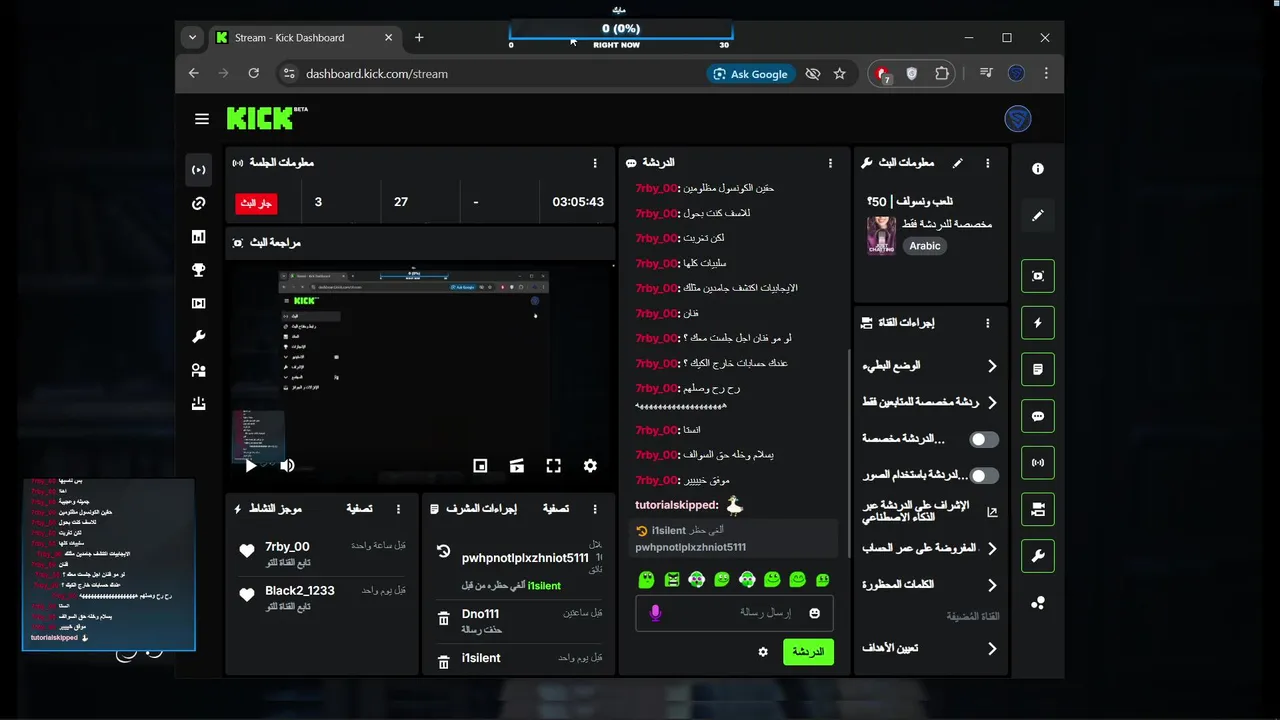Toggle the session info broadcast widget in the right bar

[x=1038, y=463]
